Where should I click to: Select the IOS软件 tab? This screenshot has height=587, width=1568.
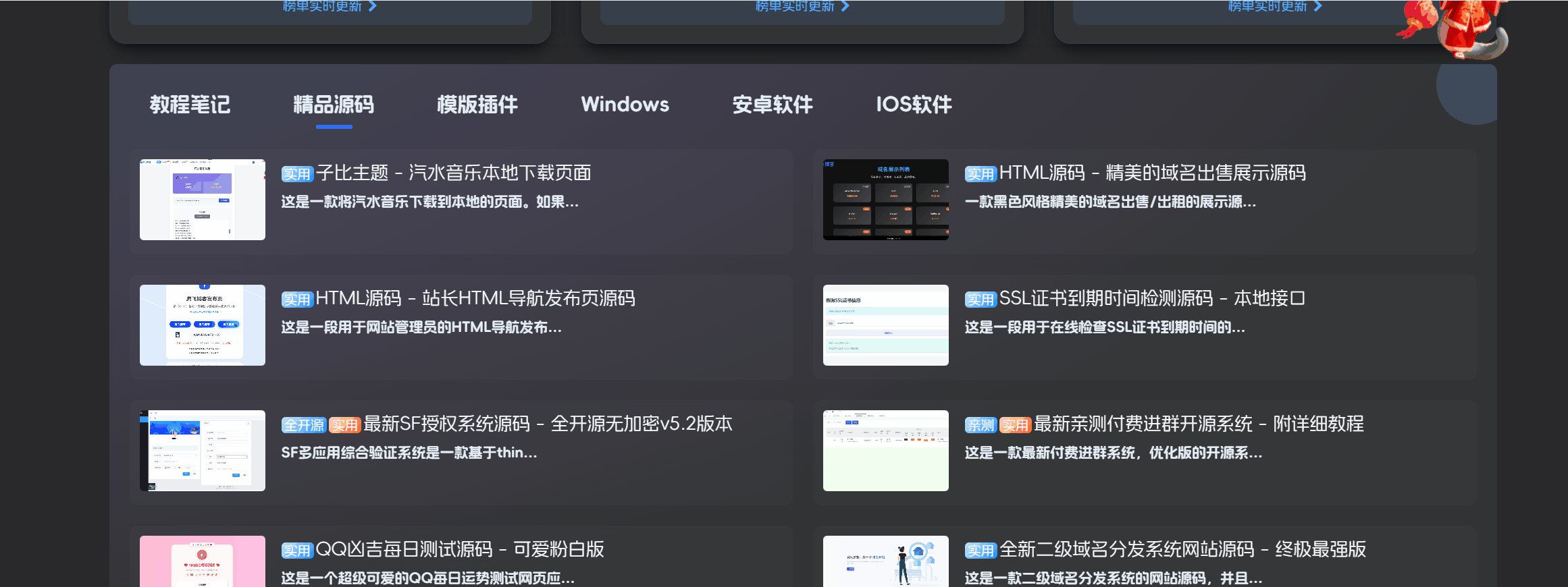(914, 105)
